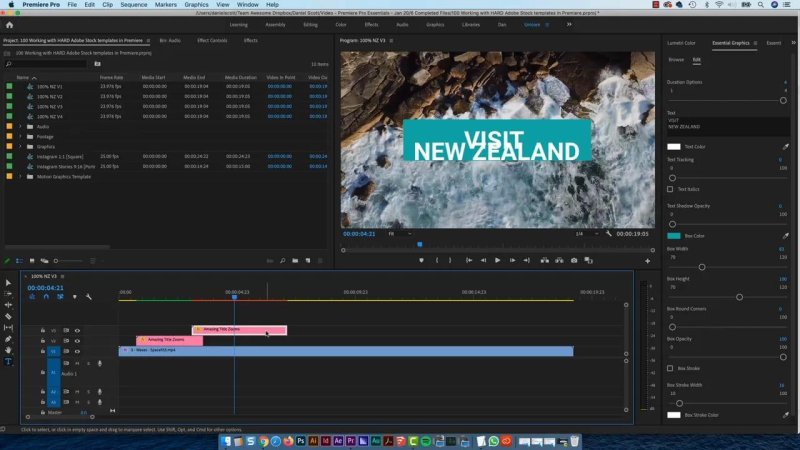The height and width of the screenshot is (450, 800).
Task: Enable Box Stroke checkbox
Action: click(670, 368)
